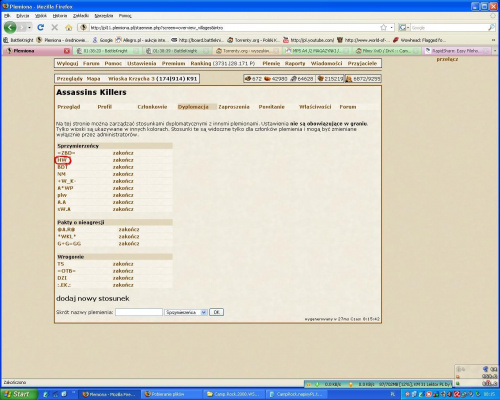This screenshot has height=400, width=500.
Task: Click the Firefox back arrow button
Action: (x=10, y=27)
